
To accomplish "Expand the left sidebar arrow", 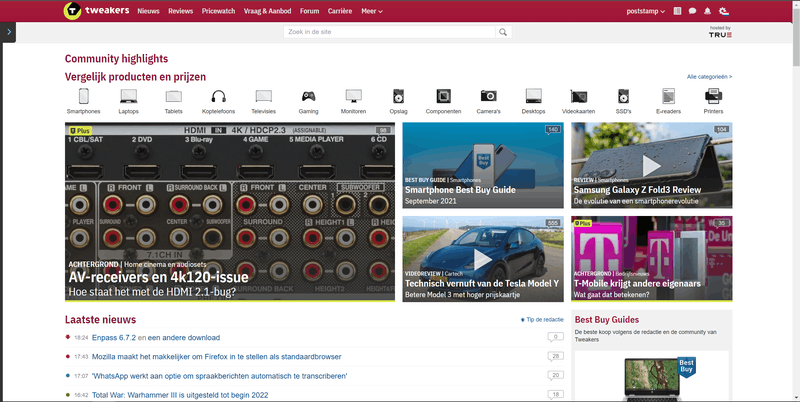I will click(9, 32).
